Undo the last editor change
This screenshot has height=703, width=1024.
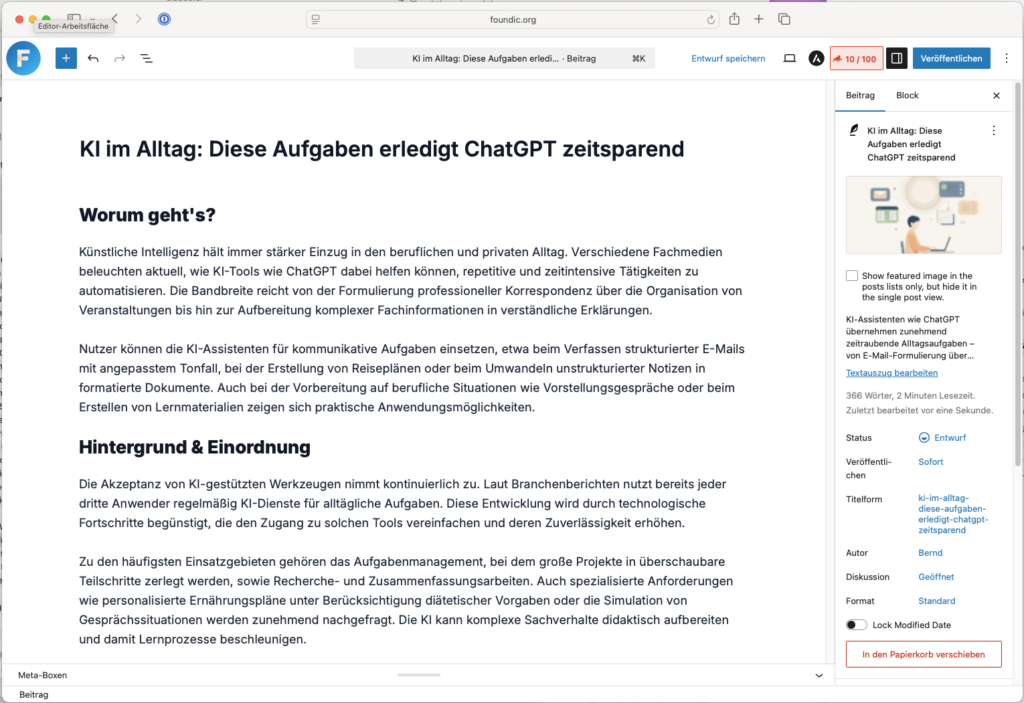(93, 59)
